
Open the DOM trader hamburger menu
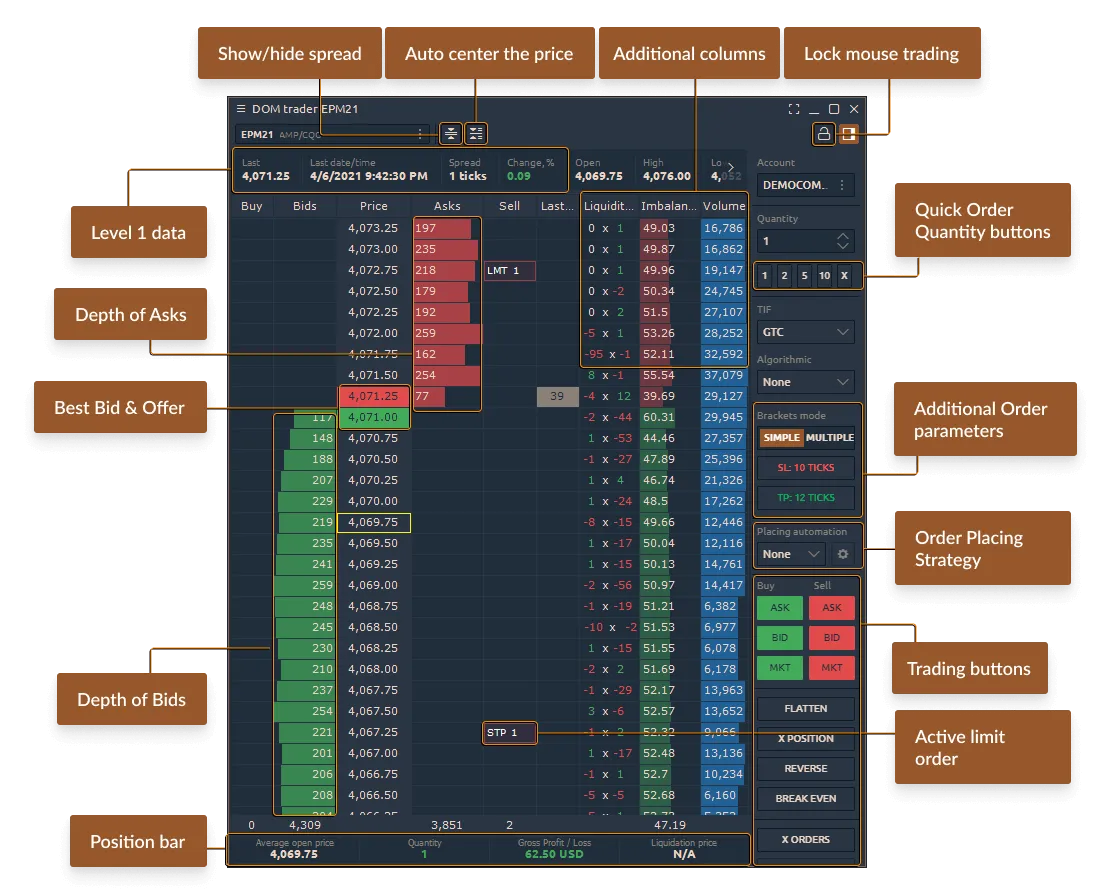pos(240,109)
